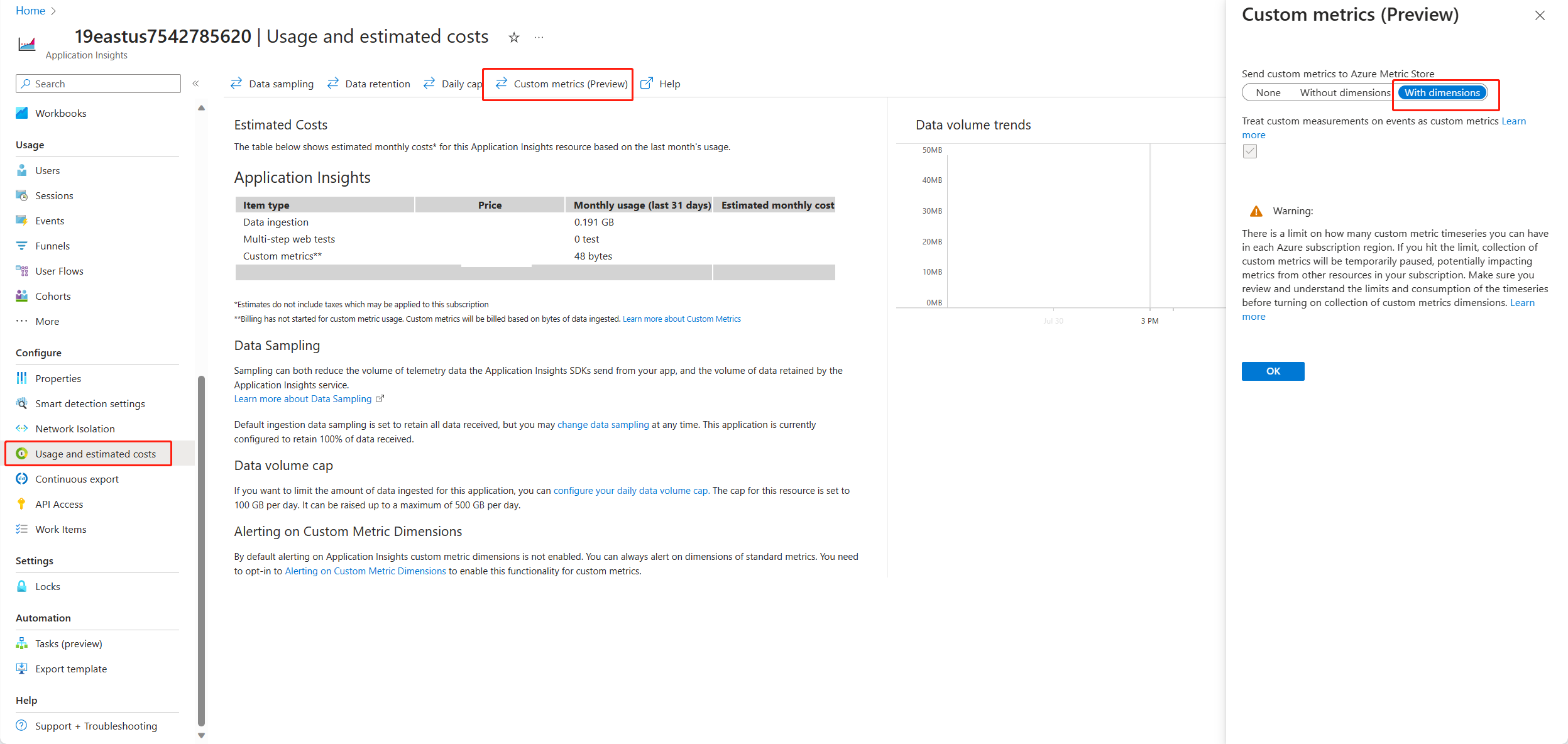The width and height of the screenshot is (1568, 744).
Task: Select the Funnels icon in sidebar
Action: [x=22, y=246]
